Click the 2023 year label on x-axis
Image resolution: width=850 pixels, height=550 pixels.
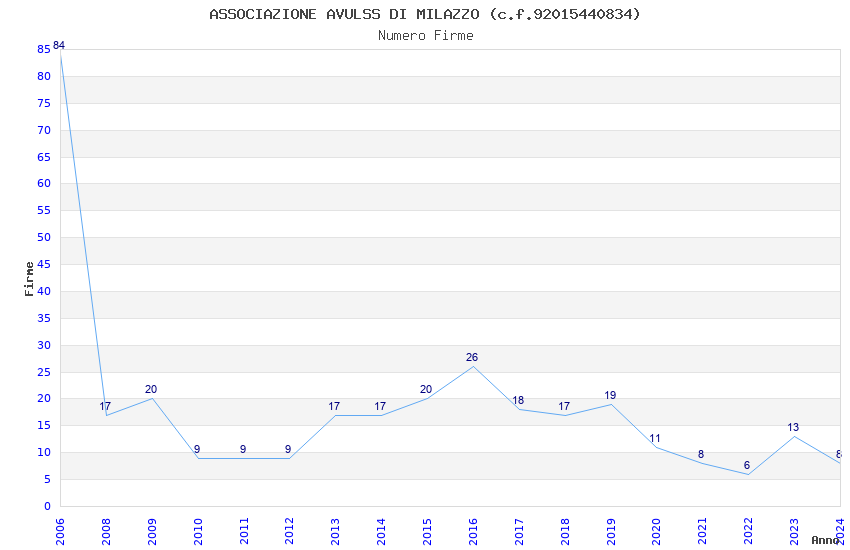pos(794,532)
